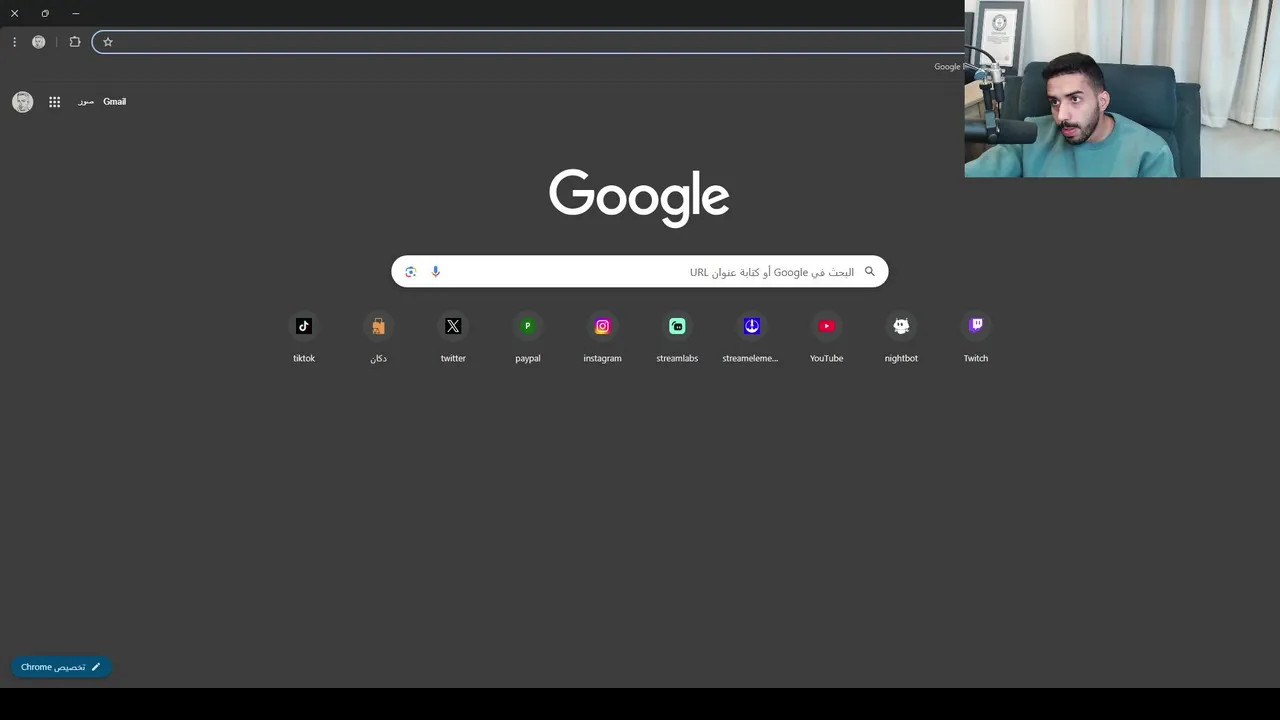Click the تخصيص Chrome customize button
The image size is (1280, 720).
(x=61, y=667)
